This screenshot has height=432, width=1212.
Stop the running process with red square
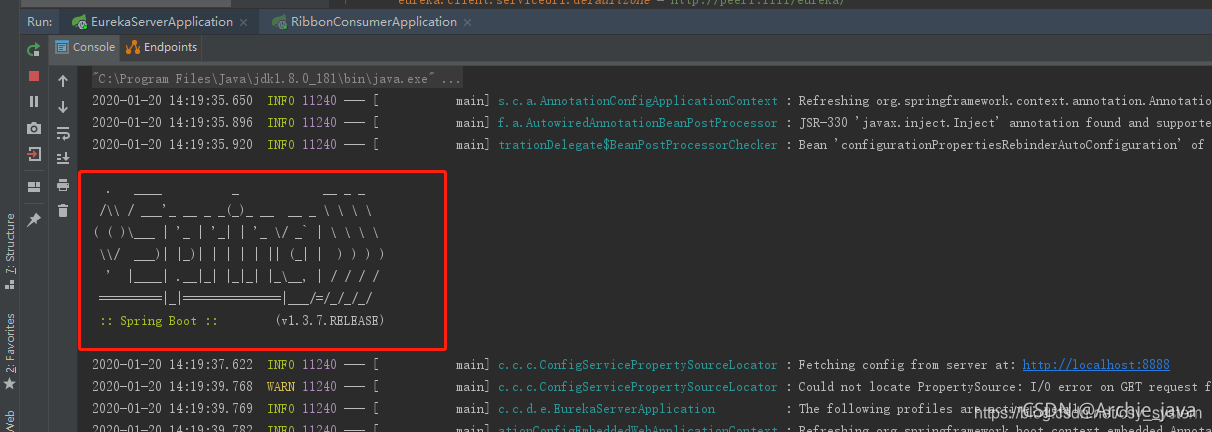(34, 76)
